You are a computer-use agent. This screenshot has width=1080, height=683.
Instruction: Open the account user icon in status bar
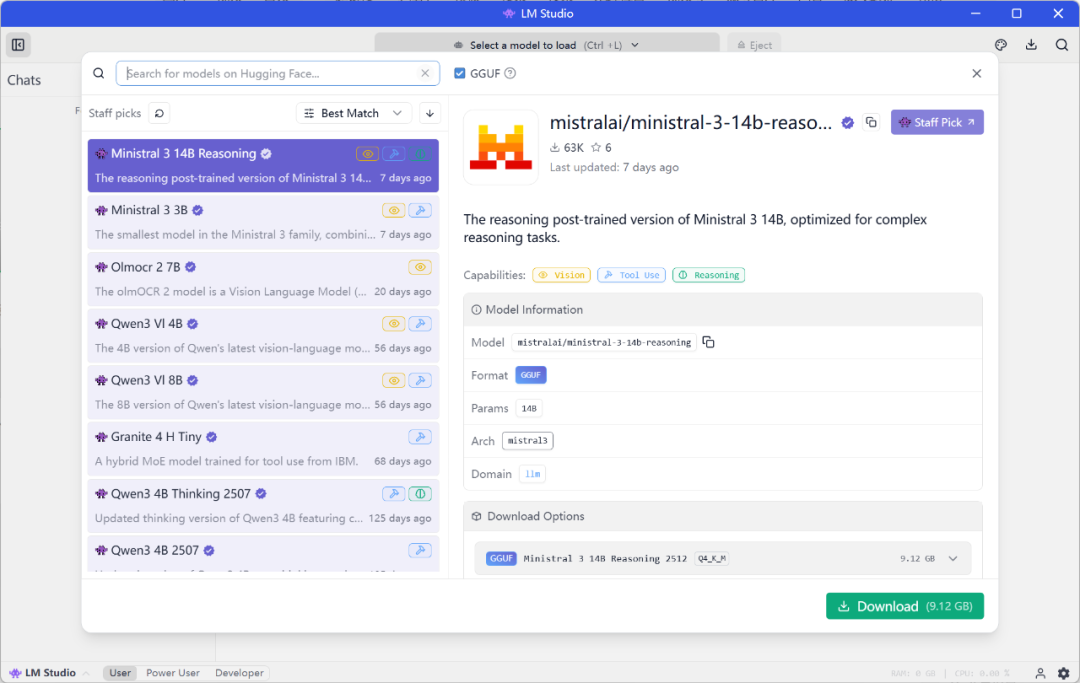[x=1040, y=673]
